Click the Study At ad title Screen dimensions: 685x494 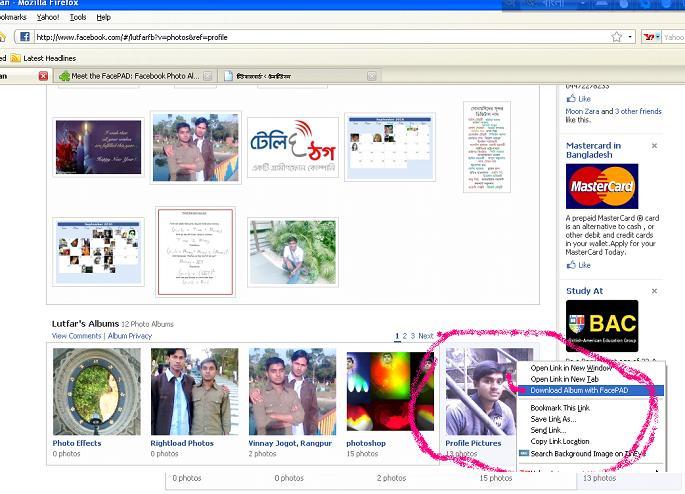point(584,291)
